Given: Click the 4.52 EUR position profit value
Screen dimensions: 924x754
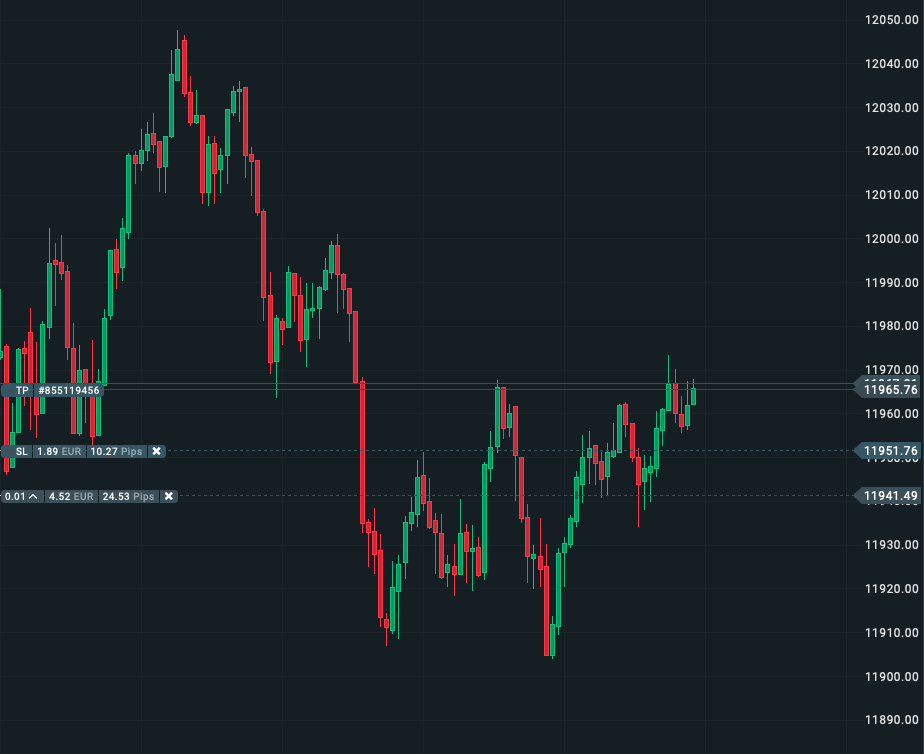Looking at the screenshot, I should (70, 496).
